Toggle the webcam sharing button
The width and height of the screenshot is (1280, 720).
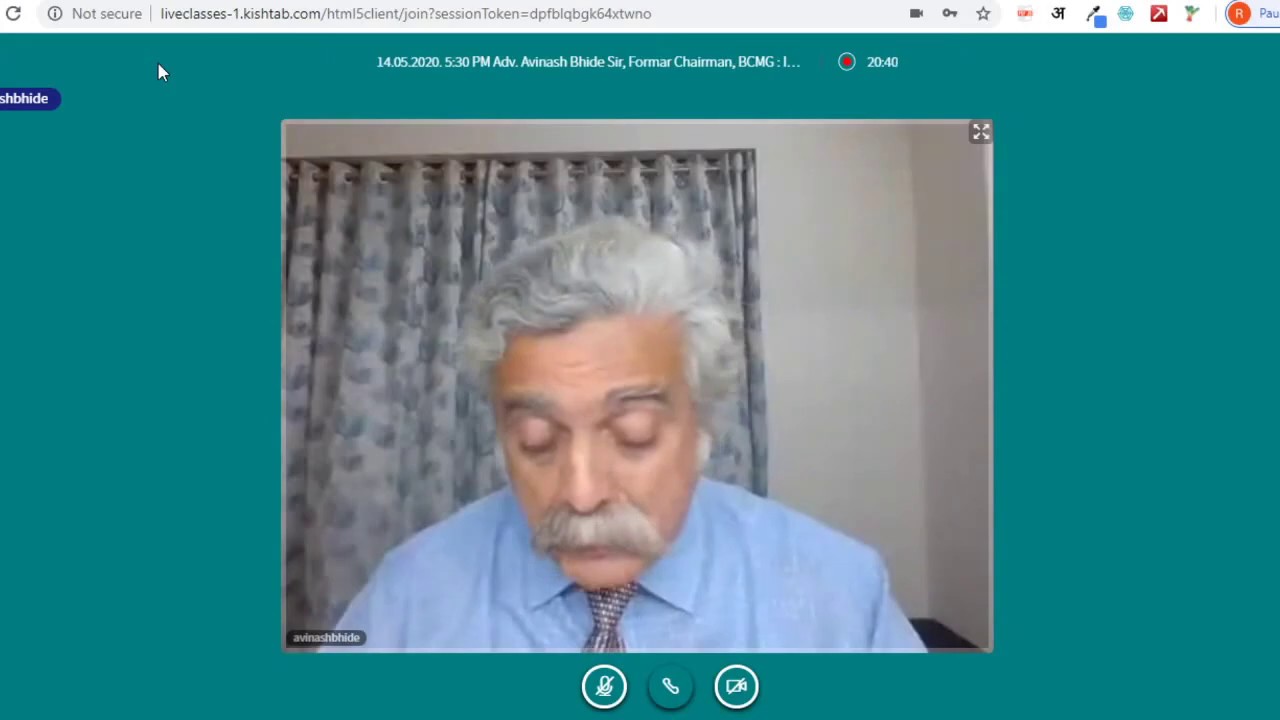[x=736, y=687]
